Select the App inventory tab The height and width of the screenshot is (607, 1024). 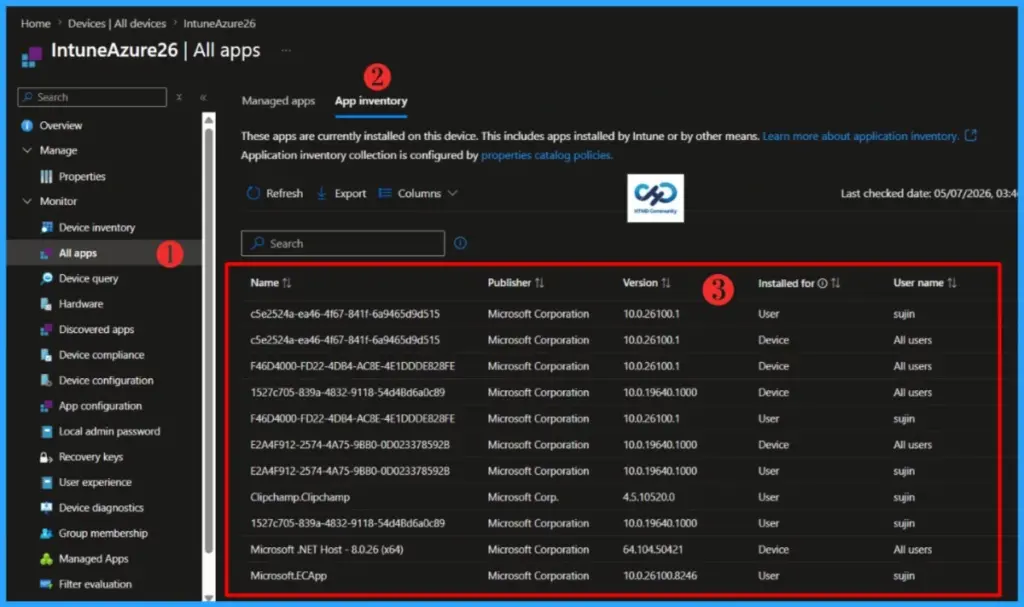[x=371, y=101]
